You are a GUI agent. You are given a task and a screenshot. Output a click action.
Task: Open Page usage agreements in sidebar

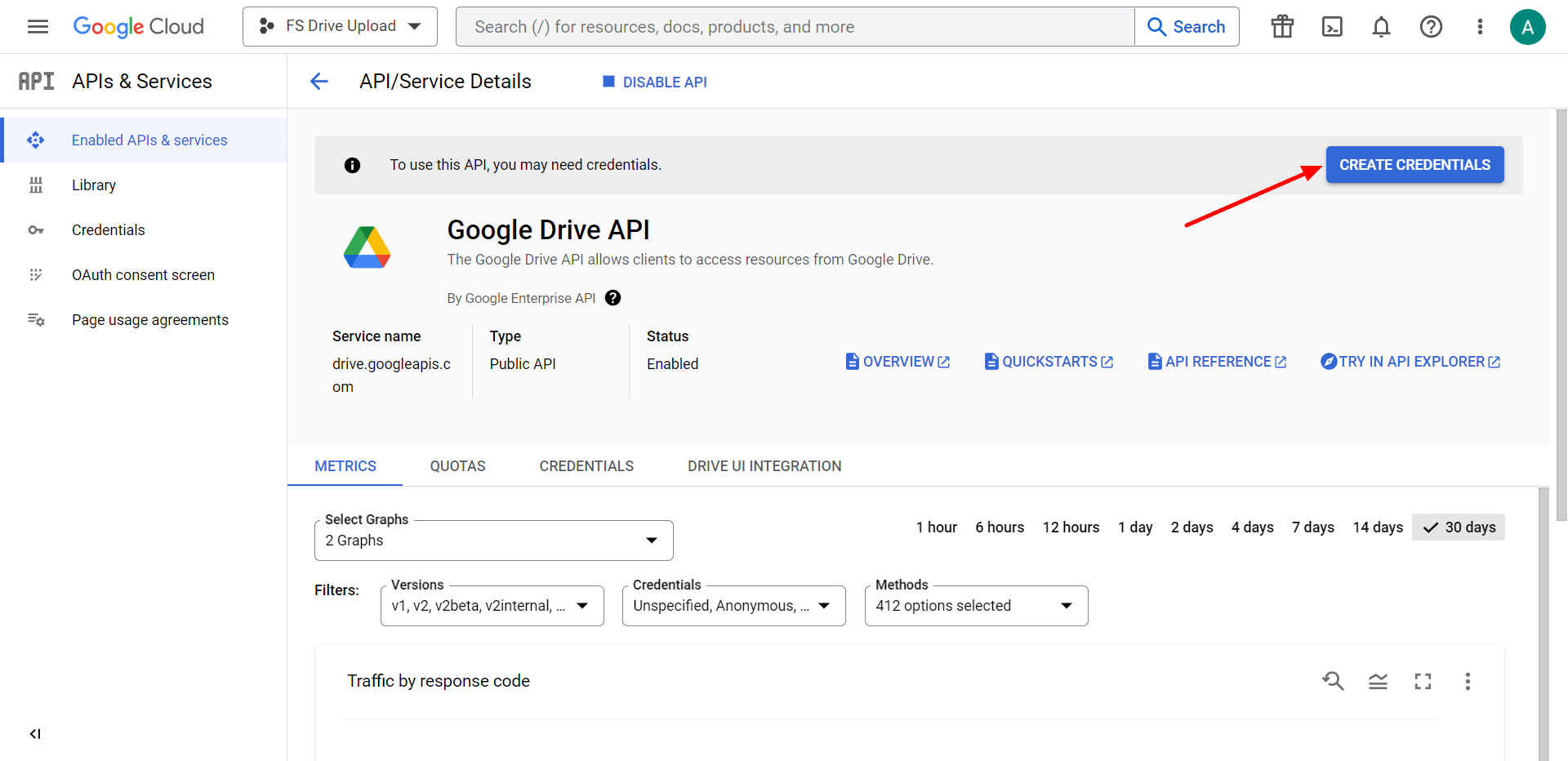pos(150,320)
